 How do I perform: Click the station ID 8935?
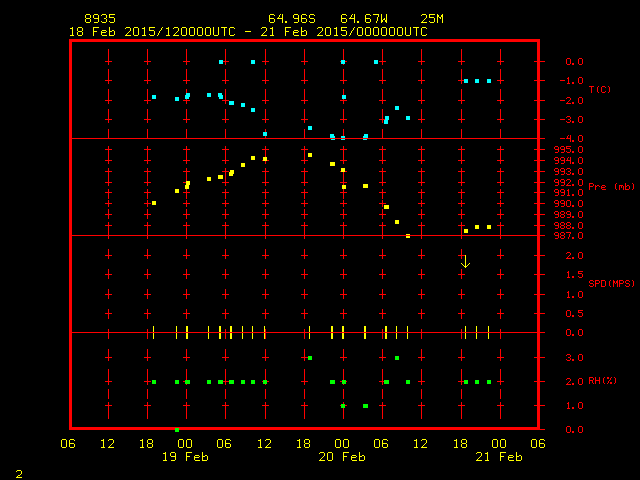tap(100, 19)
